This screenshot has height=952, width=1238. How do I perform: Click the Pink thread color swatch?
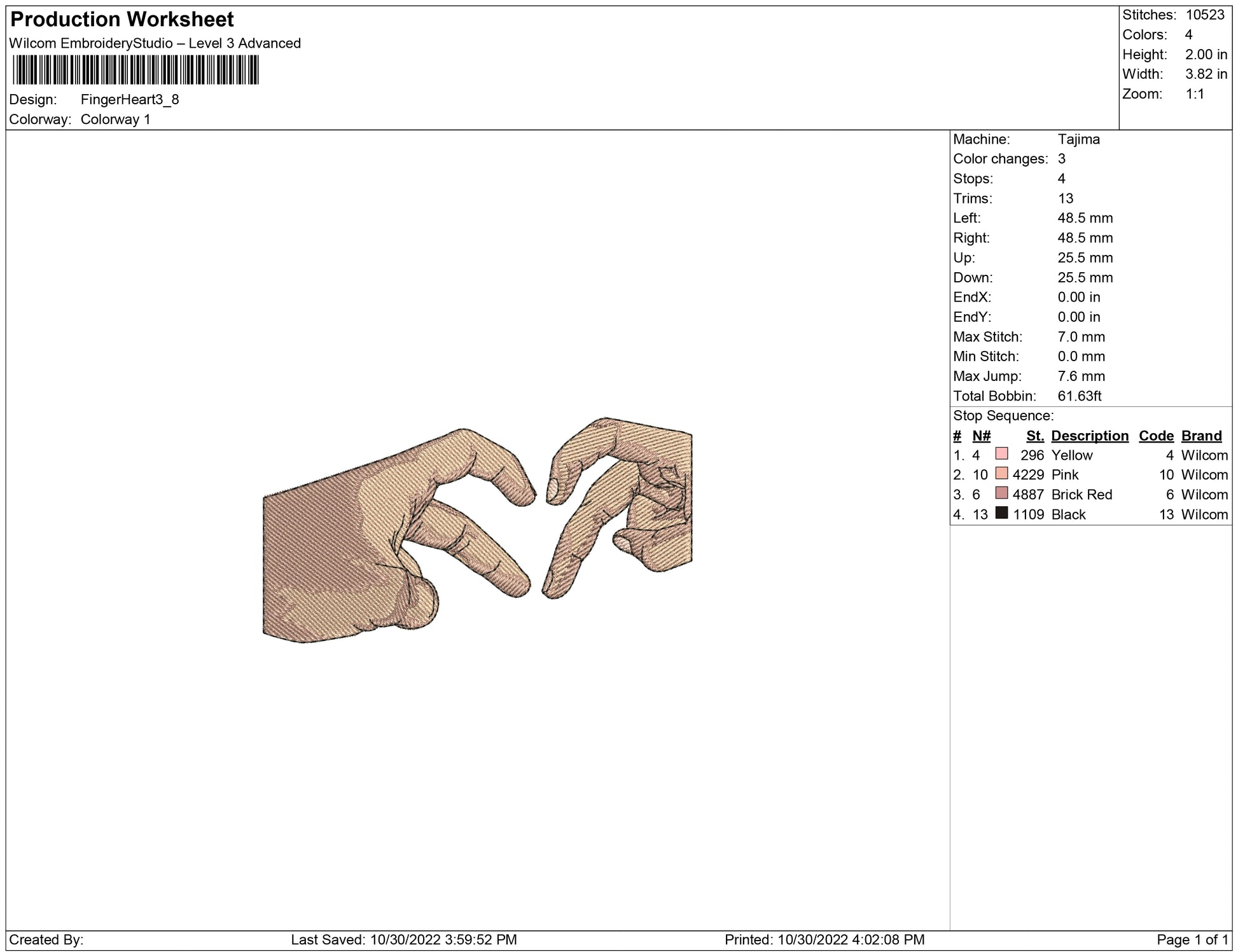1001,474
